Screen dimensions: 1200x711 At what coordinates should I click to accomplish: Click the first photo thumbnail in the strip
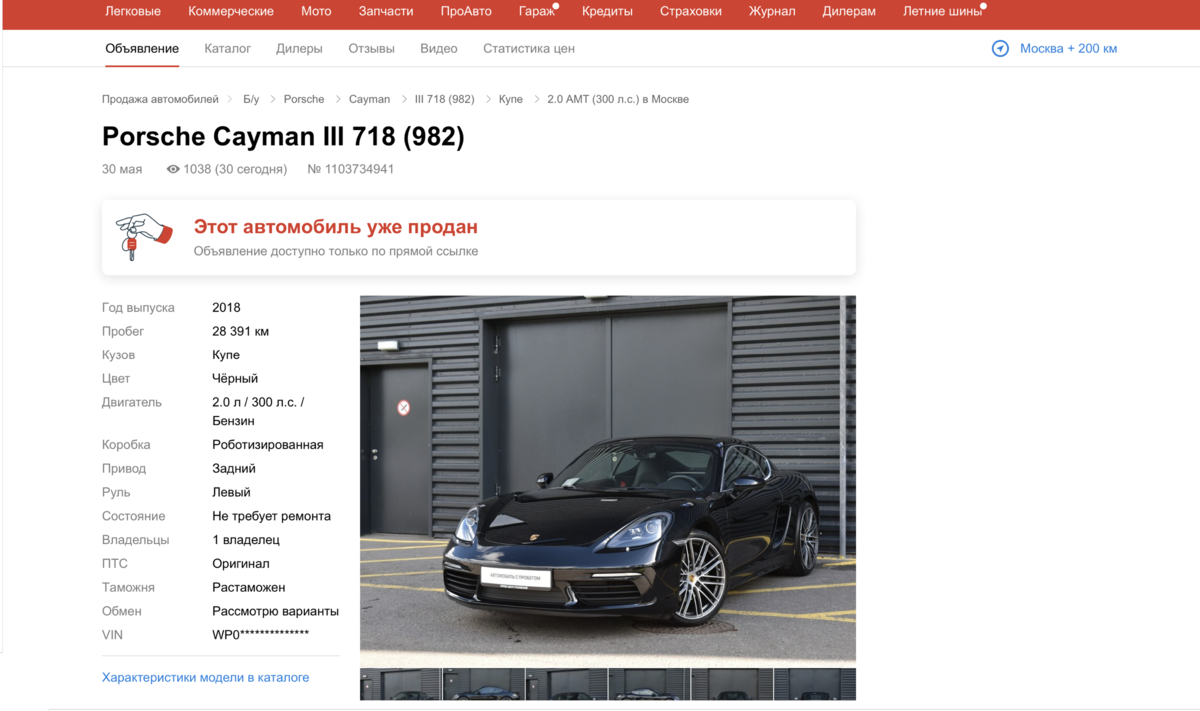[x=399, y=685]
